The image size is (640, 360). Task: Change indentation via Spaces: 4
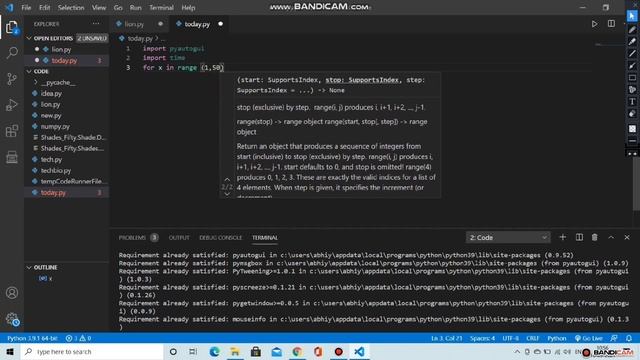[482, 338]
